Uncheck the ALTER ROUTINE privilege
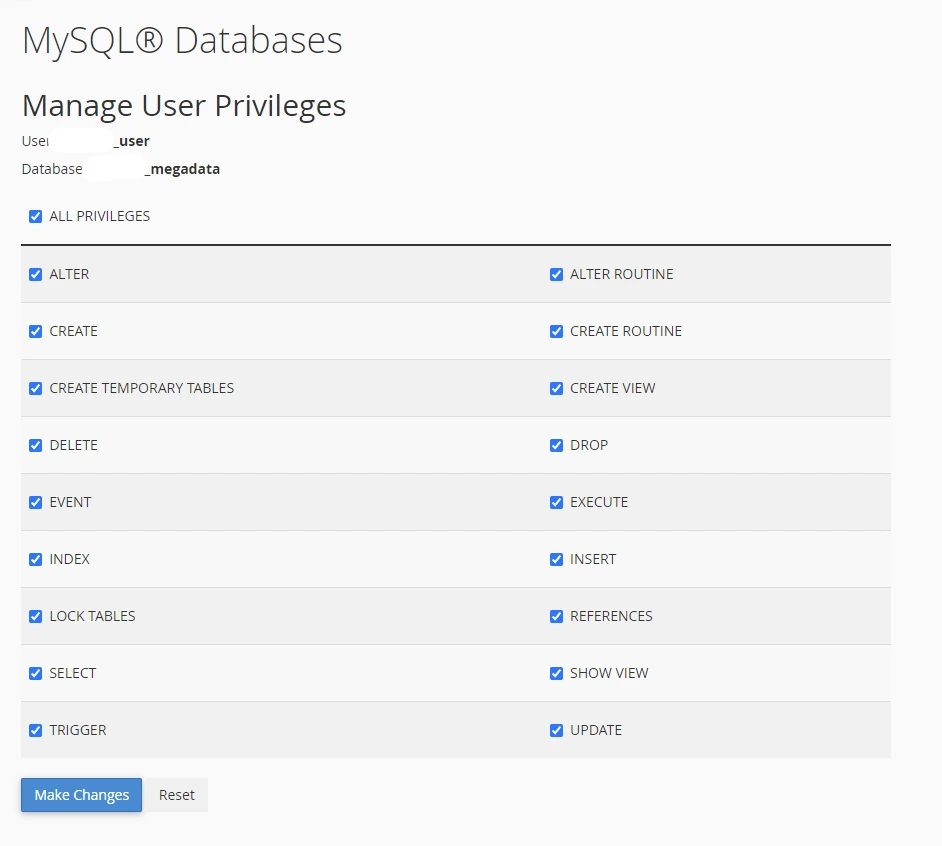This screenshot has width=942, height=846. pyautogui.click(x=557, y=274)
